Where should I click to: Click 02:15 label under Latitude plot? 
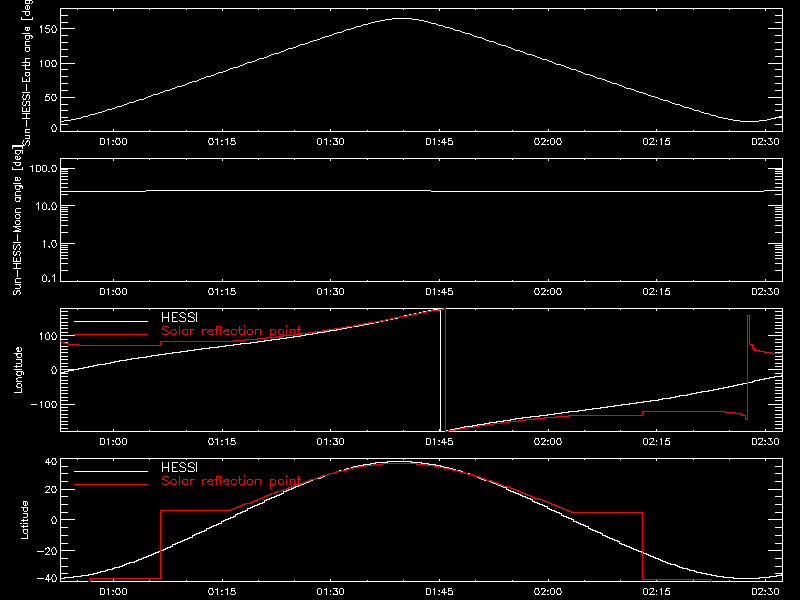pyautogui.click(x=657, y=592)
